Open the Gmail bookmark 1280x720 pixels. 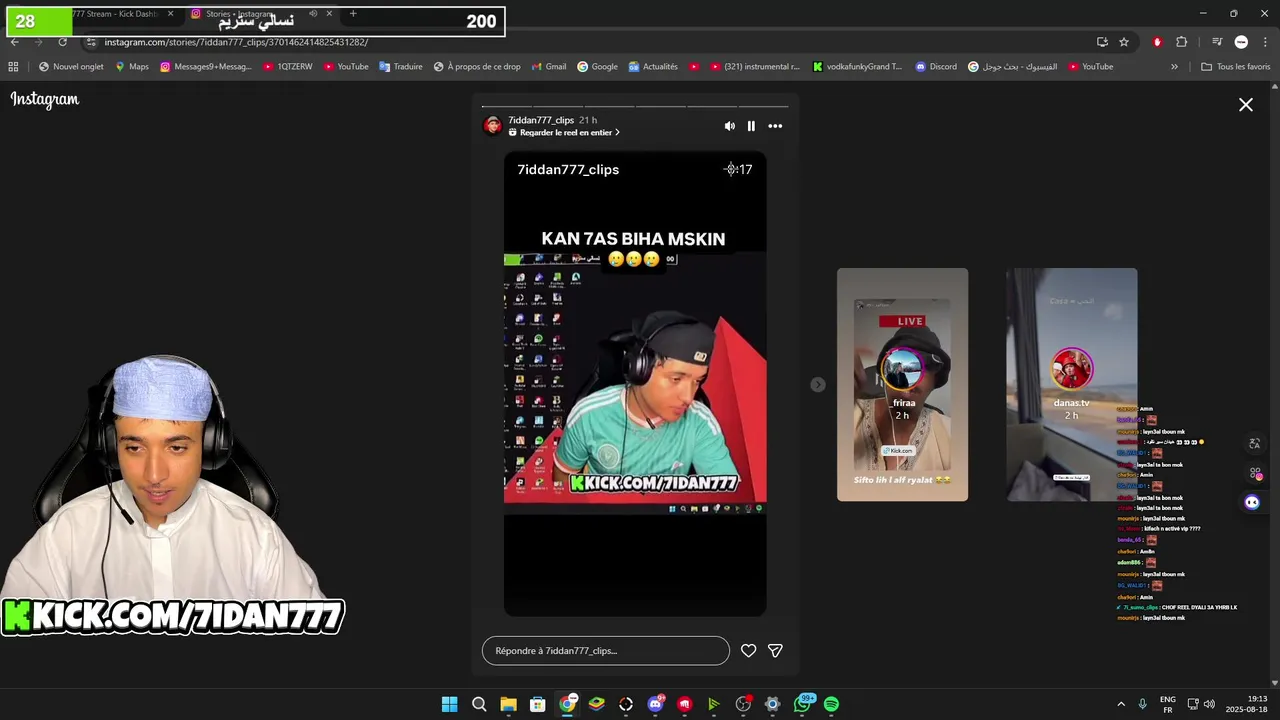pos(548,67)
